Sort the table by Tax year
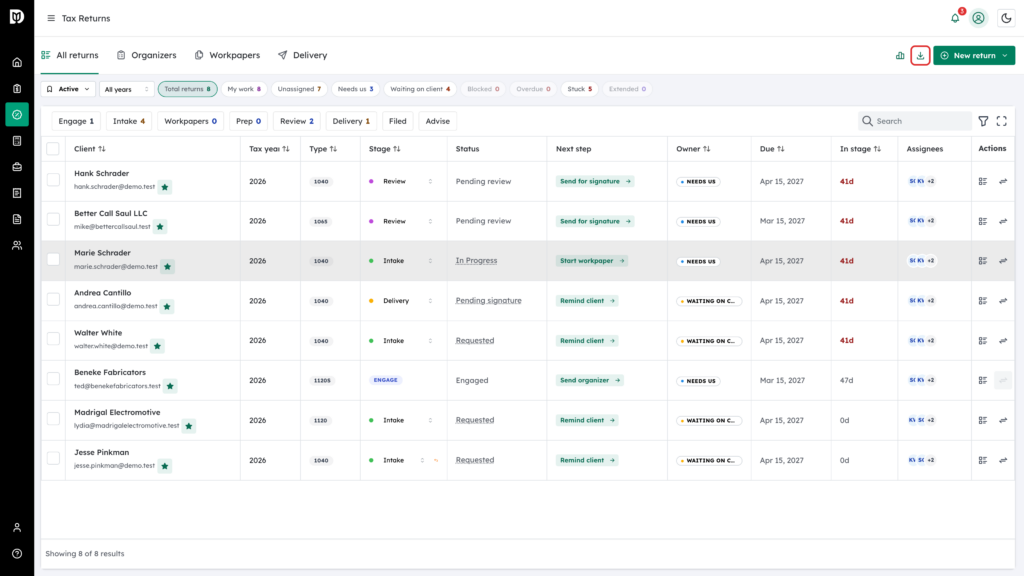This screenshot has height=576, width=1024. pyautogui.click(x=269, y=149)
